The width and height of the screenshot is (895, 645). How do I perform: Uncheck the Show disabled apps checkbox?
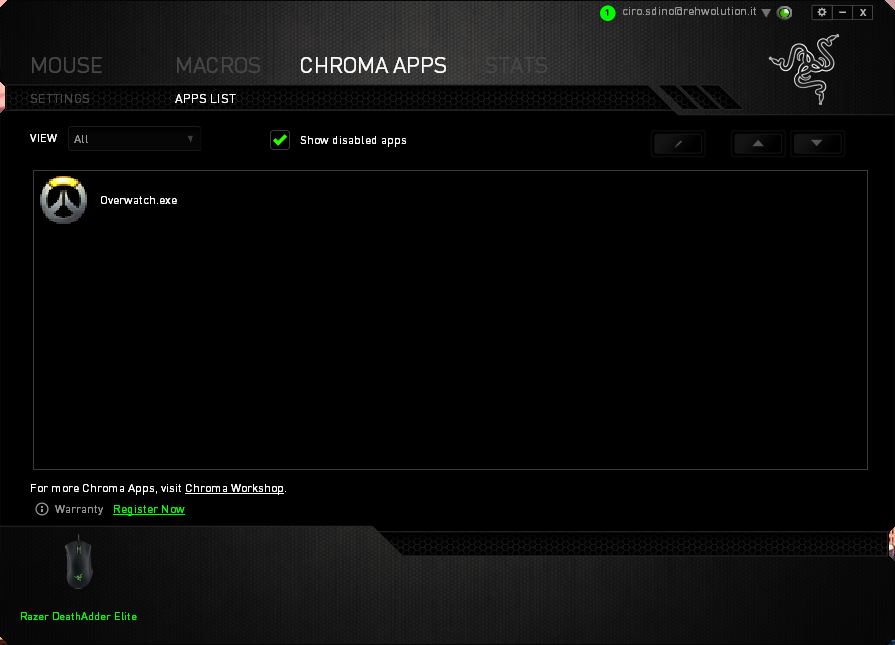pos(280,140)
